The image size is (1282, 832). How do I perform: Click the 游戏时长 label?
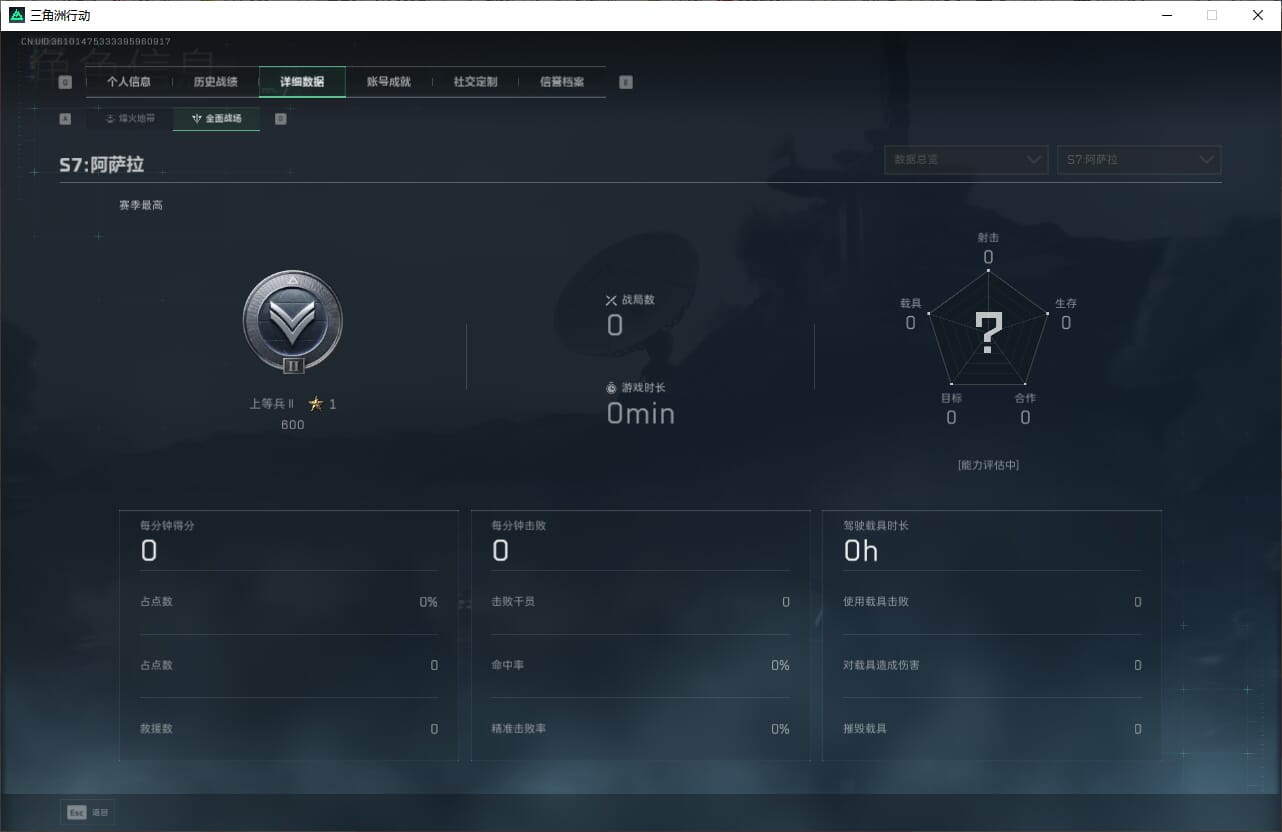click(x=643, y=387)
